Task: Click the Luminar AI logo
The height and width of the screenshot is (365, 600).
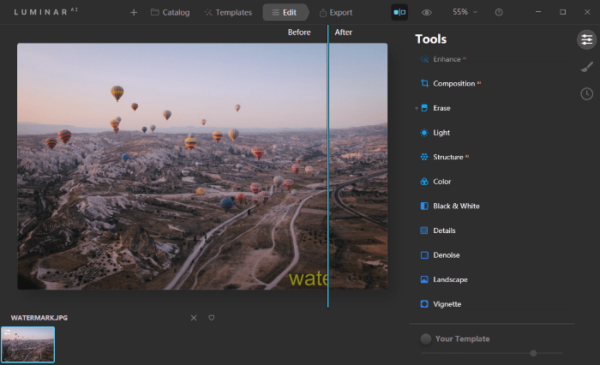Action: click(x=46, y=12)
